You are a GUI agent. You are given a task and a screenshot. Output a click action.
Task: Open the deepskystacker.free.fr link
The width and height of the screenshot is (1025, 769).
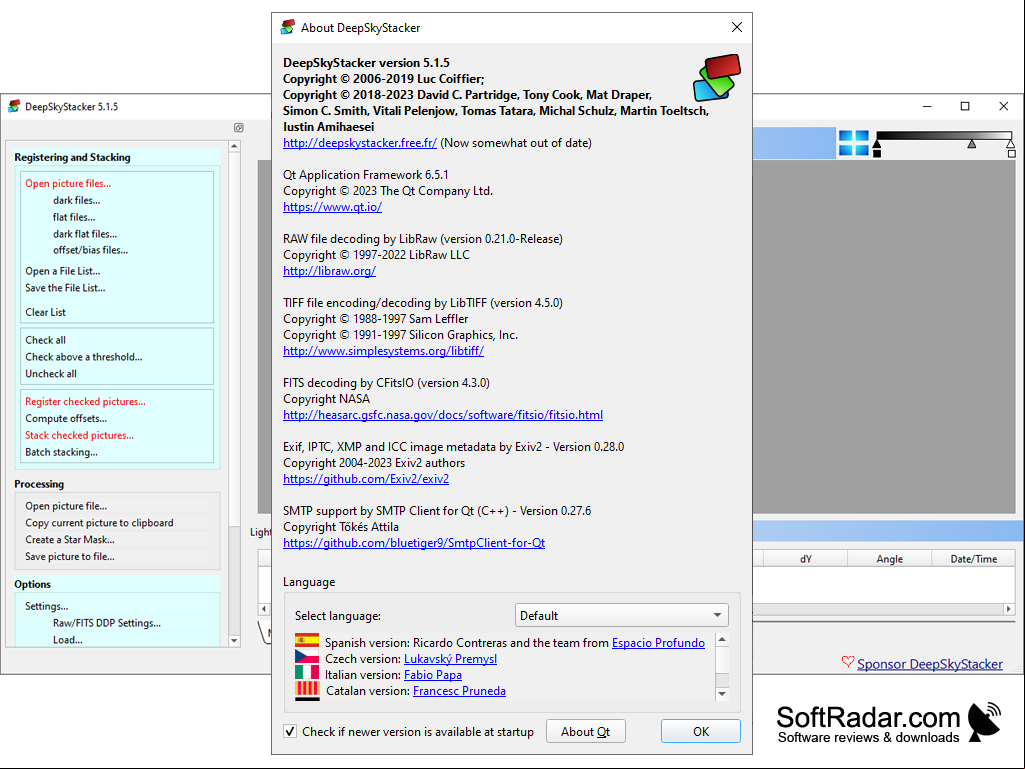point(360,143)
